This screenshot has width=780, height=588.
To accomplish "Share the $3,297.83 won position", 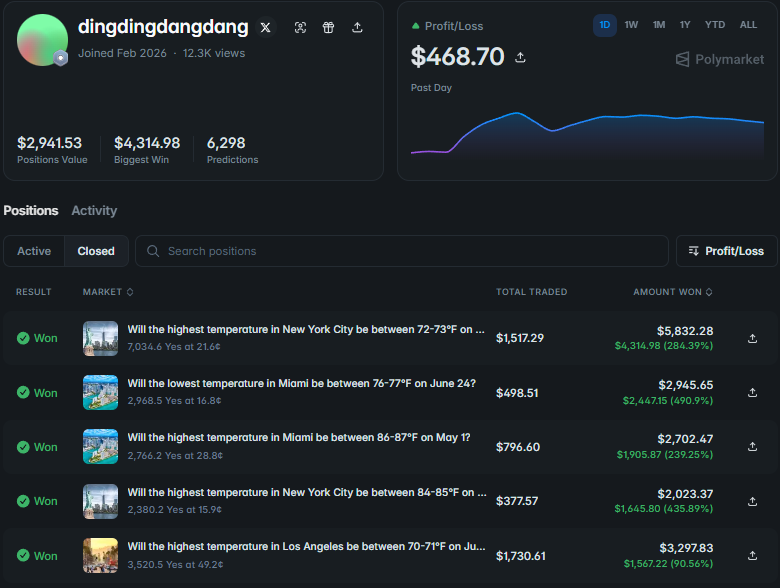I will 753,556.
